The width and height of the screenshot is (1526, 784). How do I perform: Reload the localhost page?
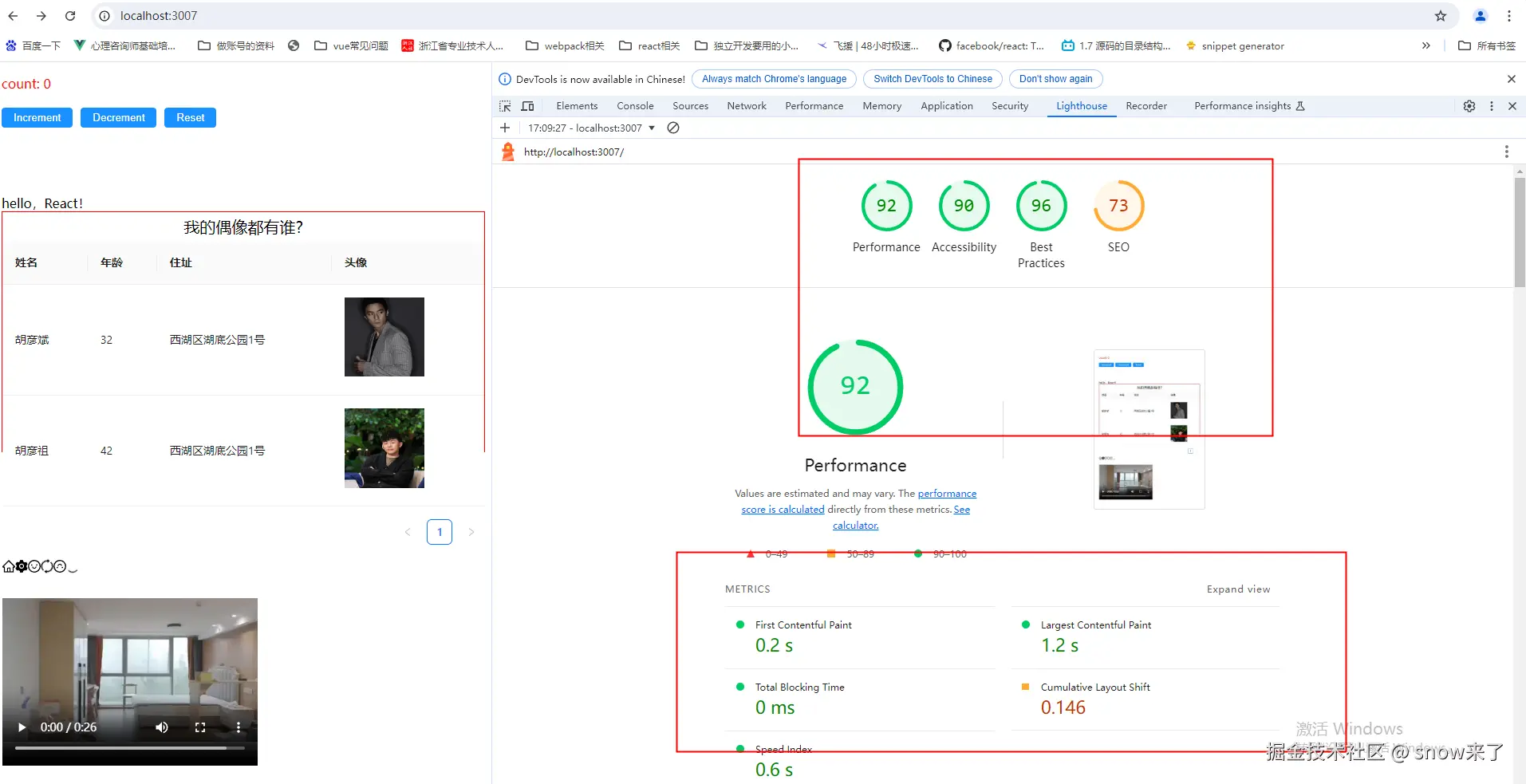70,16
